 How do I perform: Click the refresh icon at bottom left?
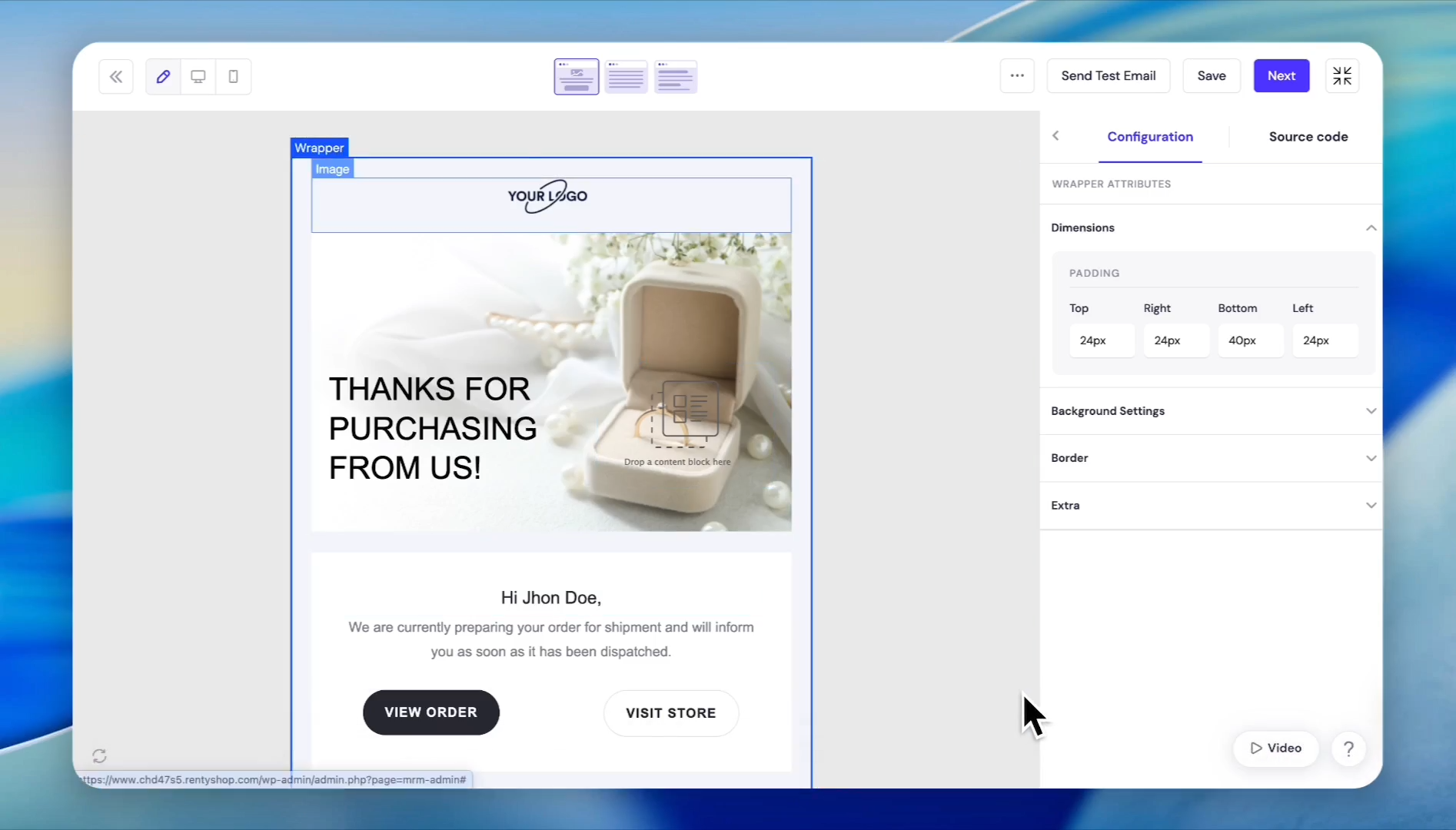pos(99,756)
